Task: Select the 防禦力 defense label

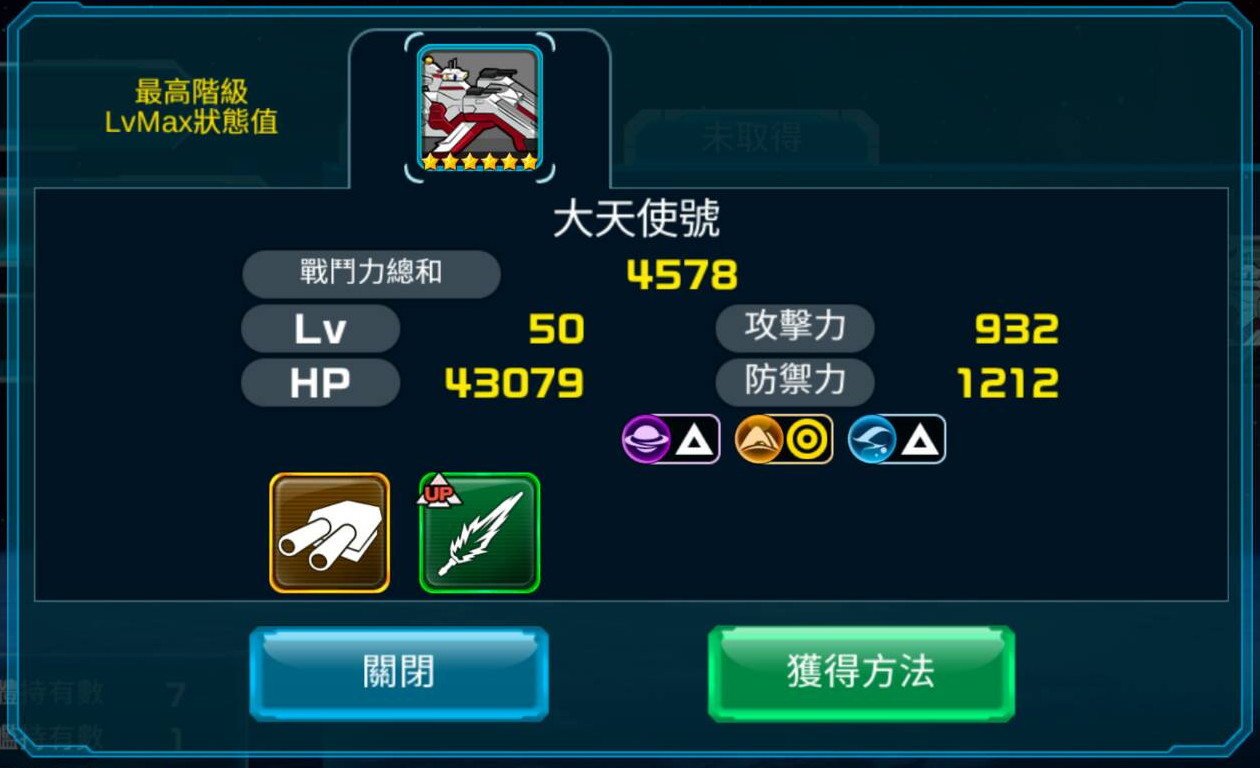Action: click(x=795, y=382)
